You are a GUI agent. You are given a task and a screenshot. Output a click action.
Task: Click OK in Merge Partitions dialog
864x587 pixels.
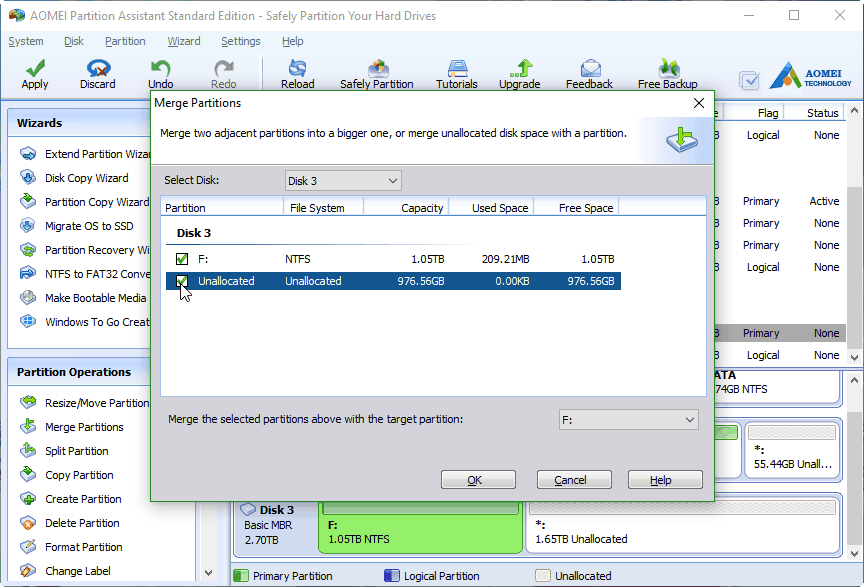[x=478, y=480]
